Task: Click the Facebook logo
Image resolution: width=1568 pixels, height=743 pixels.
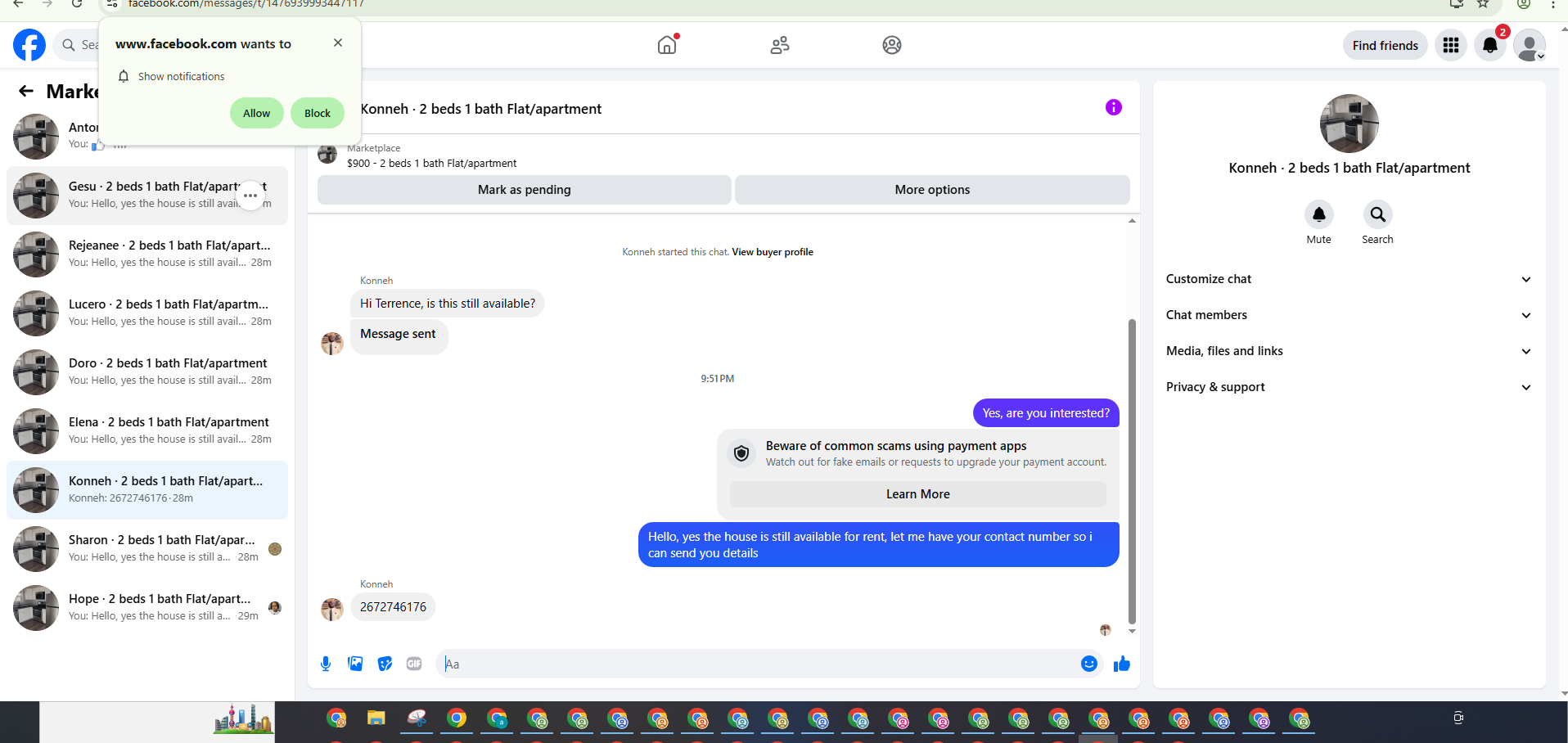Action: (29, 45)
